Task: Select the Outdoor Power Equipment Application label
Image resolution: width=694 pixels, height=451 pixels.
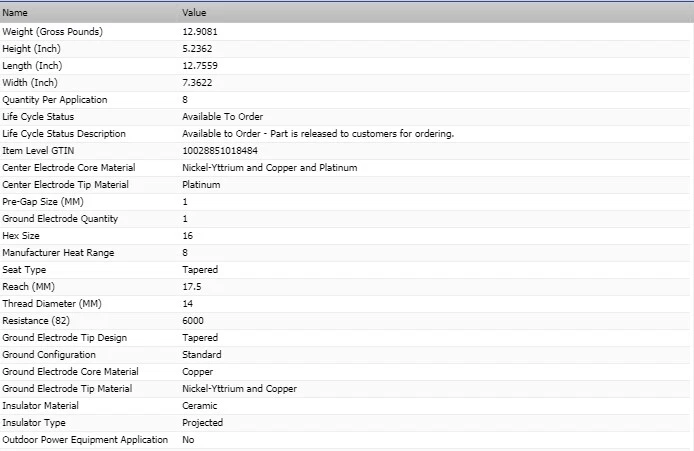Action: (85, 439)
